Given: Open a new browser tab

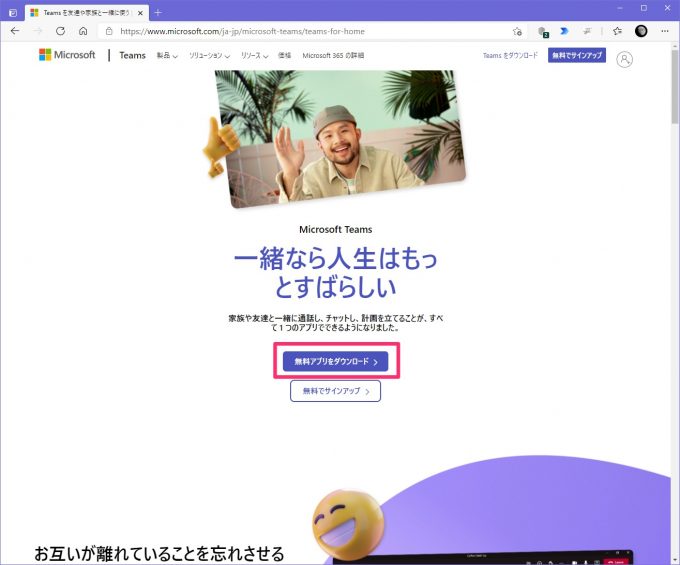Looking at the screenshot, I should pos(158,13).
